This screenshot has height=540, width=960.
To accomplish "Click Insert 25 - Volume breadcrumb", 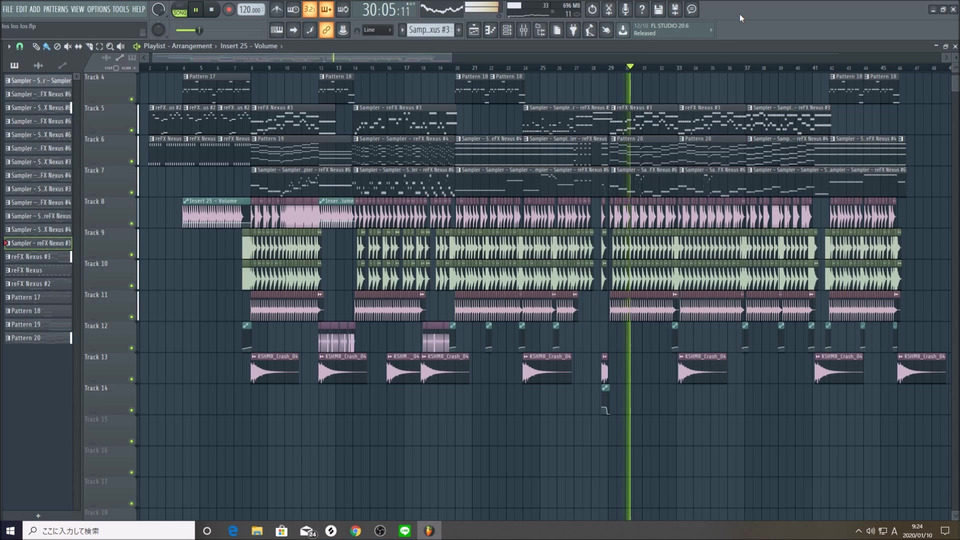I will pos(249,46).
